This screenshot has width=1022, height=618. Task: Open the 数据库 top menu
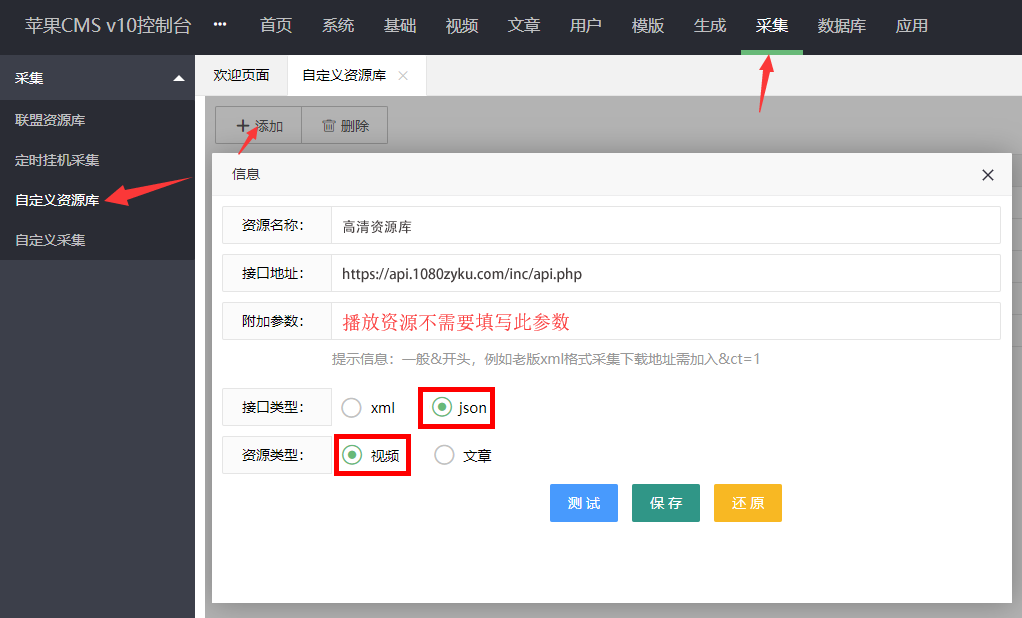click(x=841, y=26)
